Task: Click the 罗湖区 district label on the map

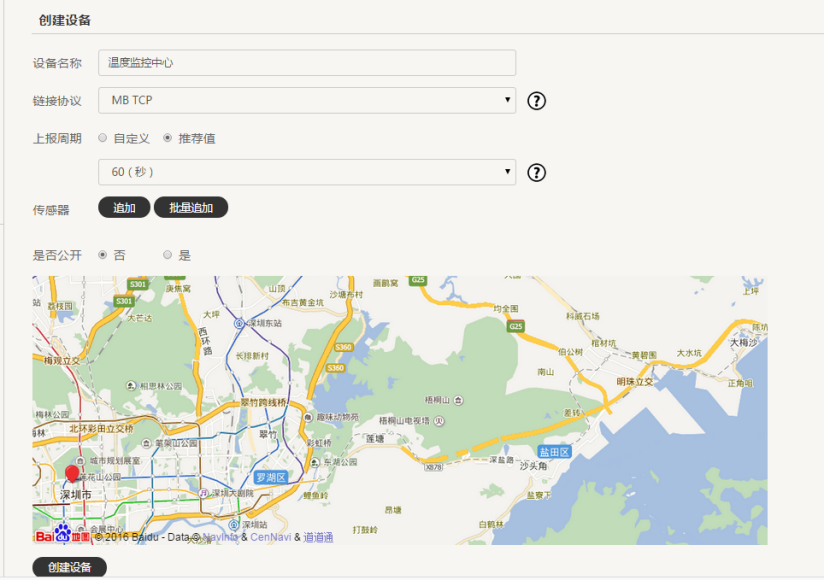Action: tap(270, 477)
